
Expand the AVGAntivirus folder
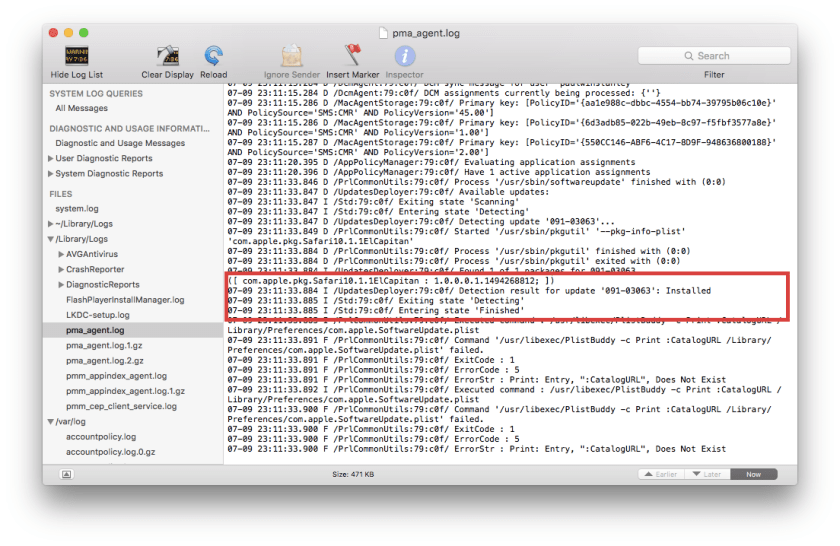click(x=61, y=255)
